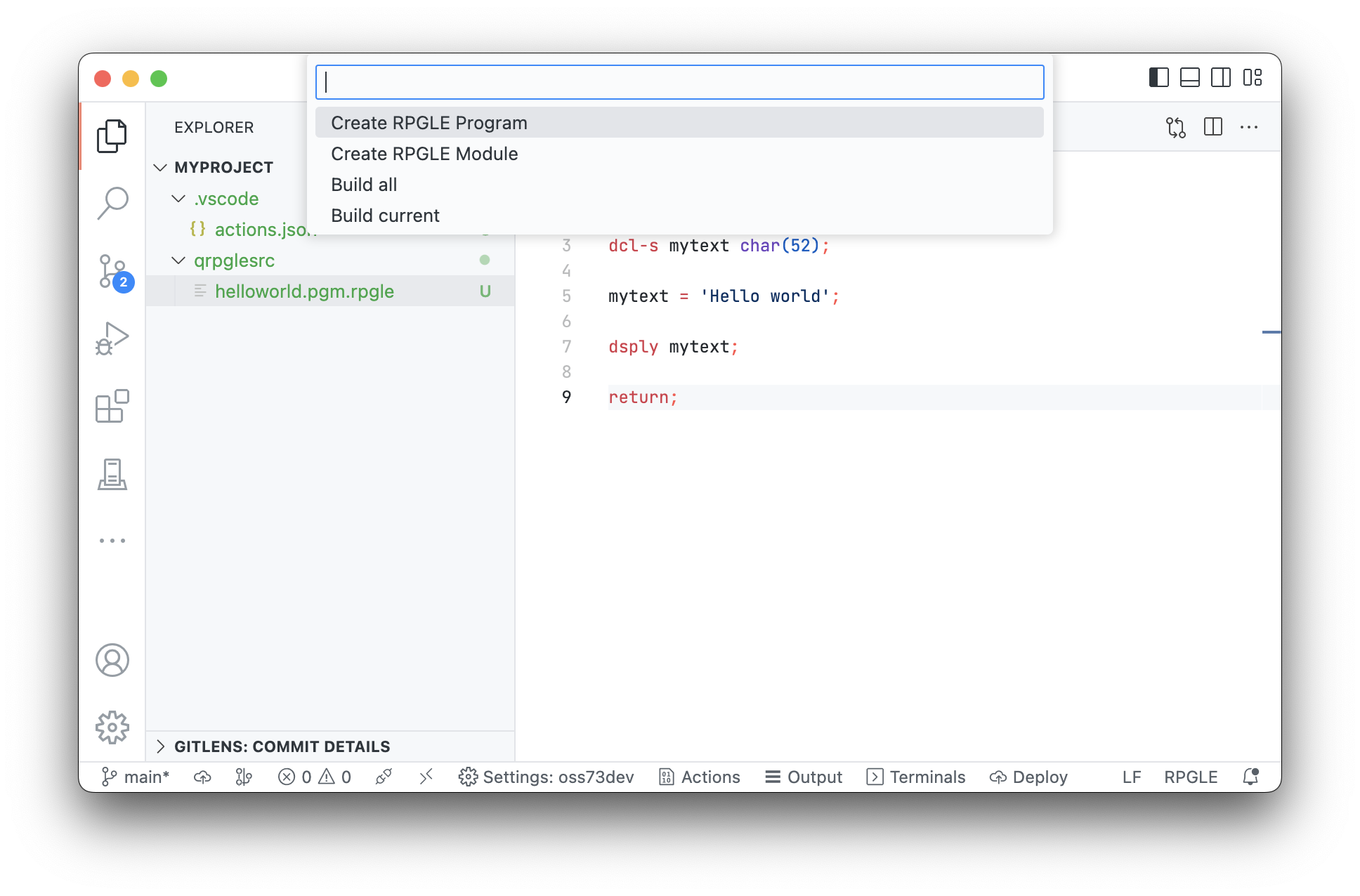Open the Search panel
1360x896 pixels.
point(112,202)
